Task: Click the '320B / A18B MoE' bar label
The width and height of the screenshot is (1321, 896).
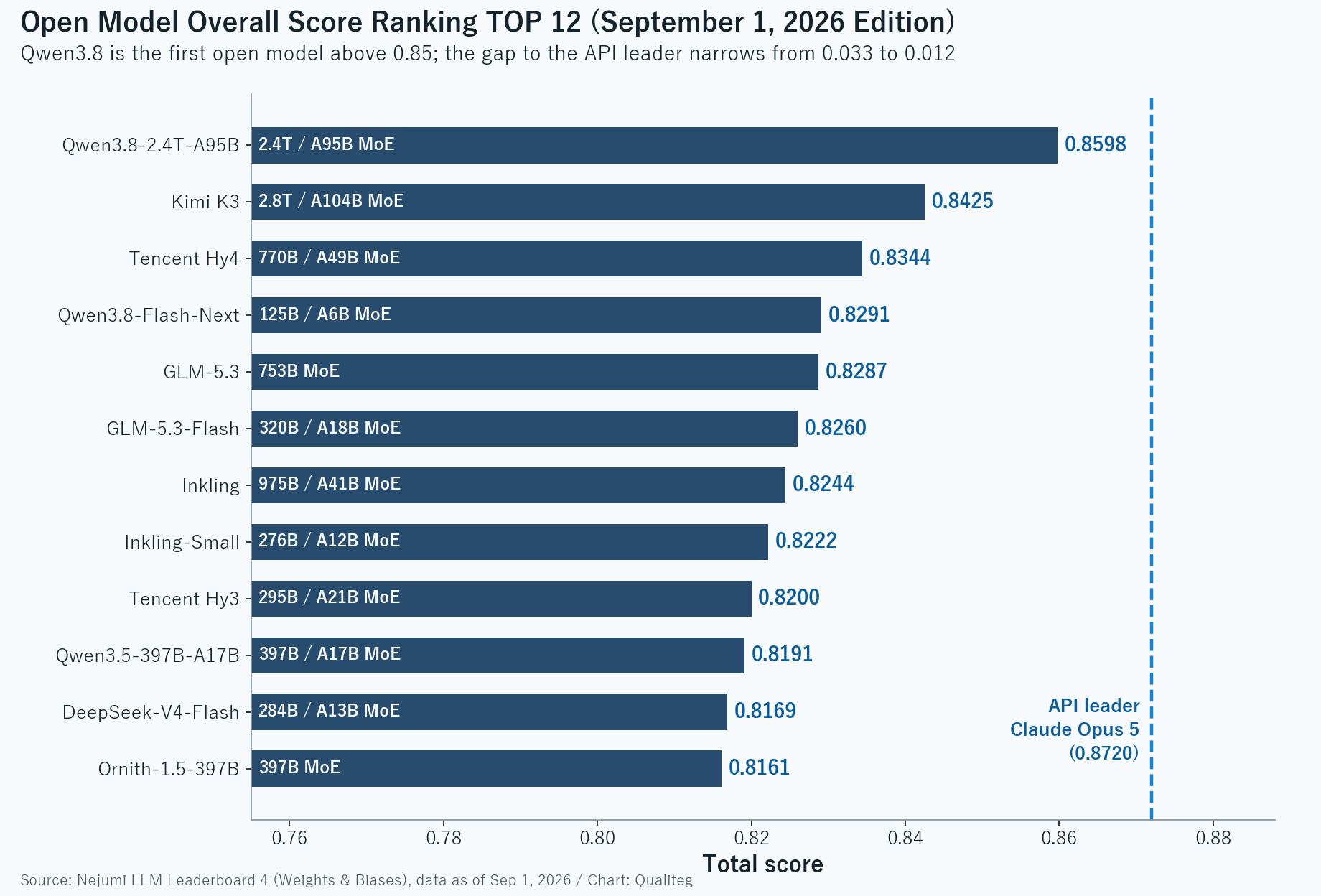Action: [330, 428]
